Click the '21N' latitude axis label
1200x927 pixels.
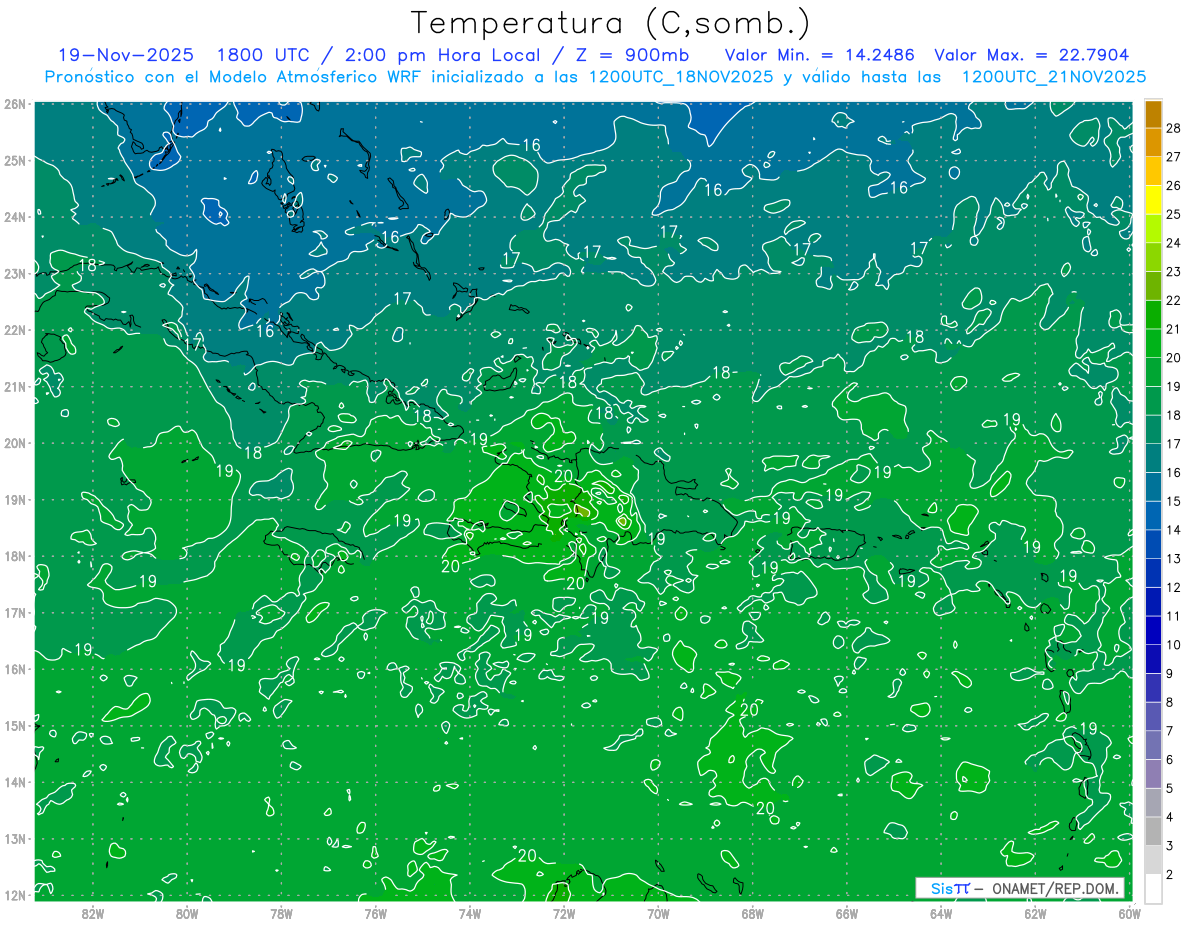[x=14, y=386]
